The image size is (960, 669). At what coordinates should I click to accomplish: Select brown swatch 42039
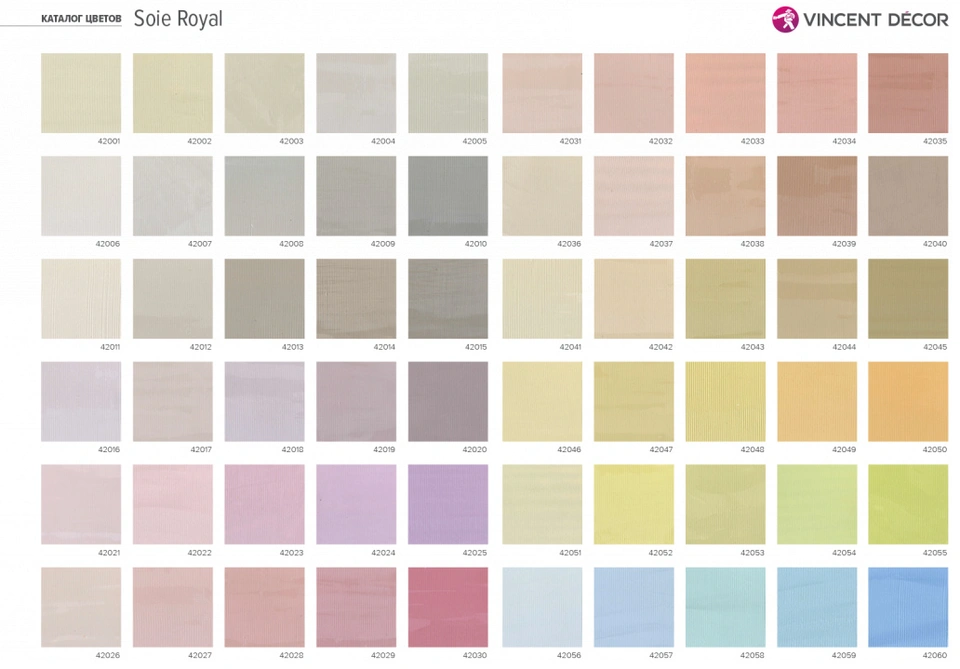817,196
